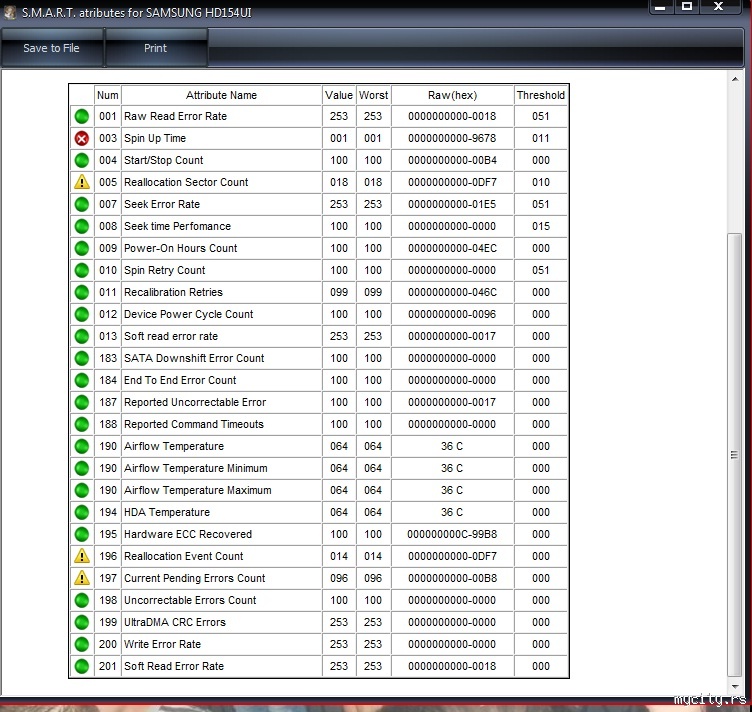752x712 pixels.
Task: Open the Print option
Action: [x=156, y=48]
